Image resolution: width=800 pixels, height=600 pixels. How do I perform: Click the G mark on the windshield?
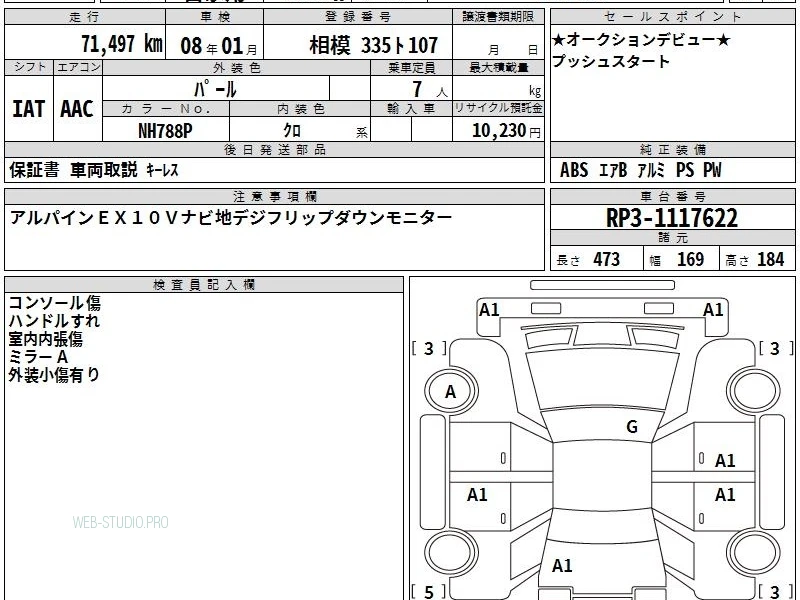[x=632, y=427]
